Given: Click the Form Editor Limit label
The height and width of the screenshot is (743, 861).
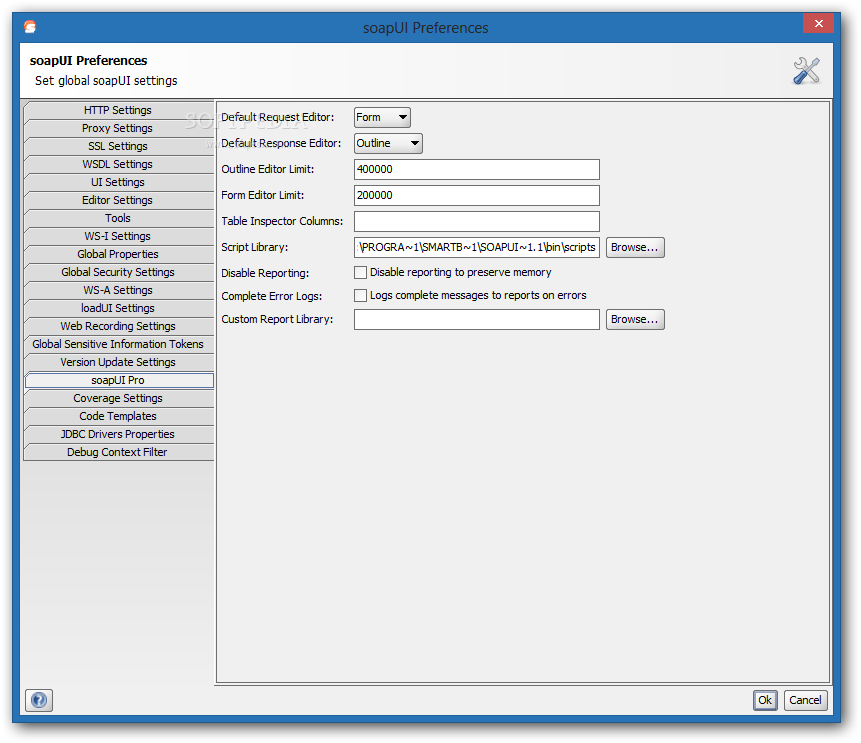Looking at the screenshot, I should (262, 195).
